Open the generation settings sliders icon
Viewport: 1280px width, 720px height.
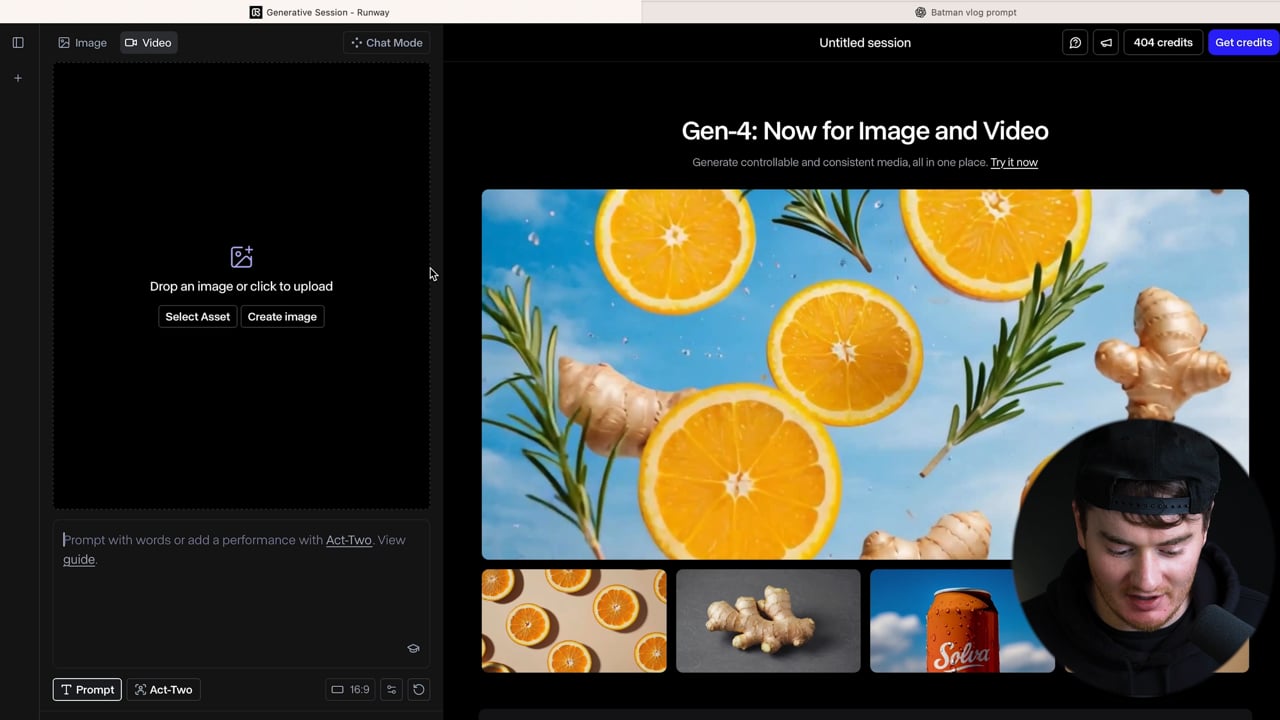click(x=392, y=689)
